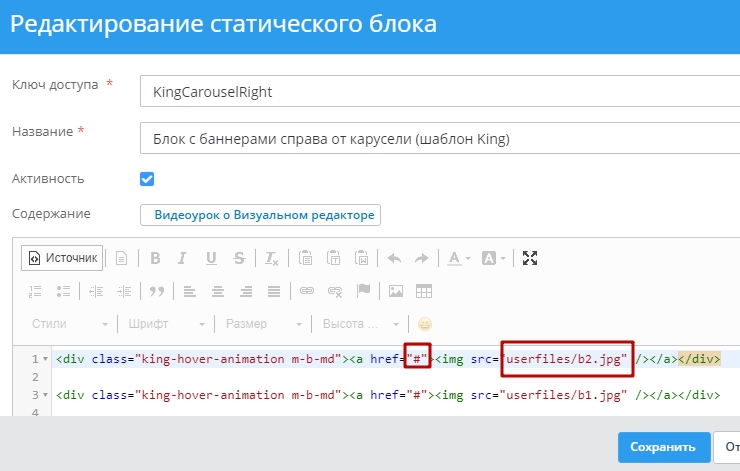Click the Сохранить button
Image resolution: width=740 pixels, height=471 pixels.
coord(663,447)
